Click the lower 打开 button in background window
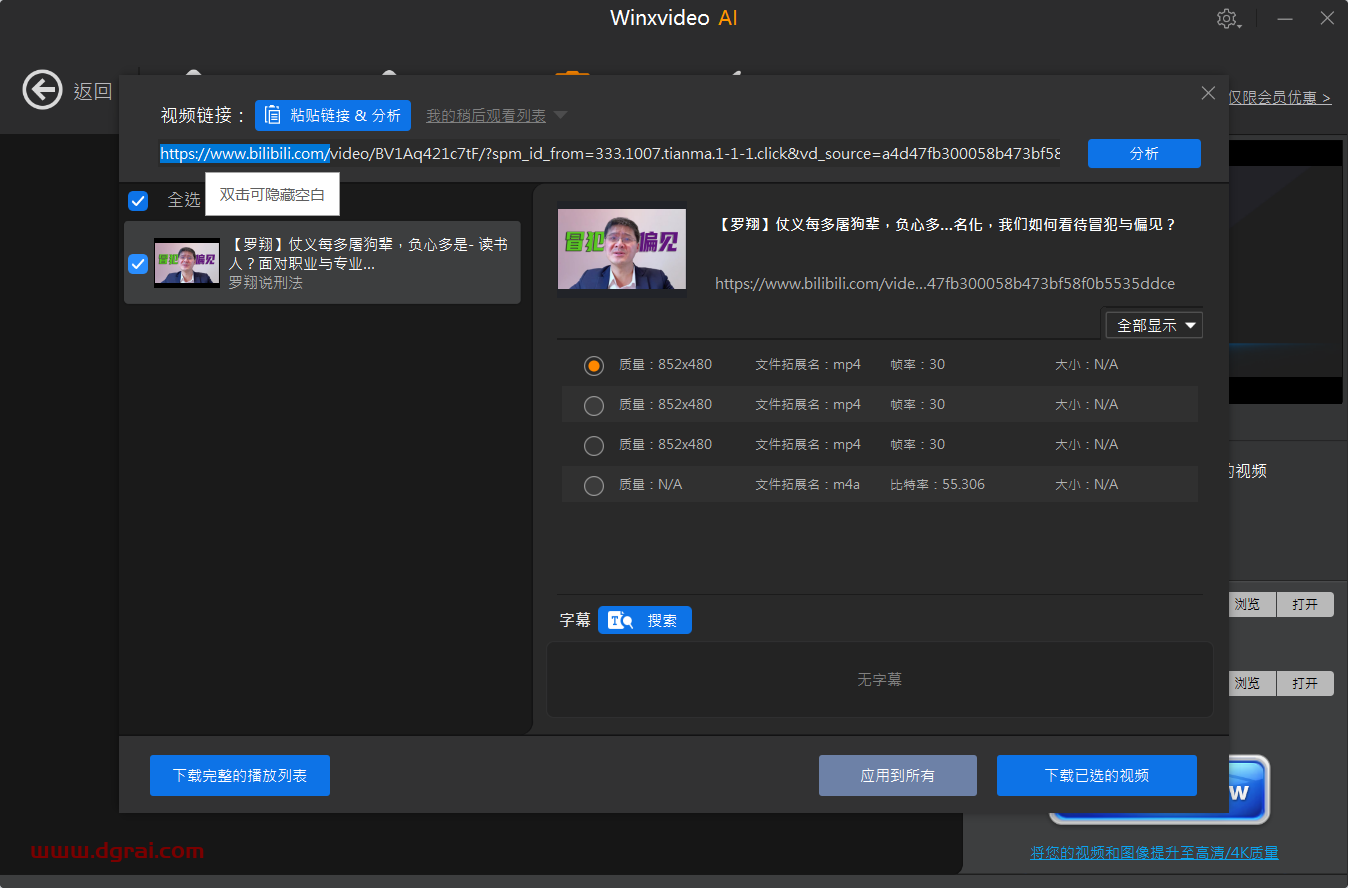Viewport: 1348px width, 888px height. (x=1305, y=683)
